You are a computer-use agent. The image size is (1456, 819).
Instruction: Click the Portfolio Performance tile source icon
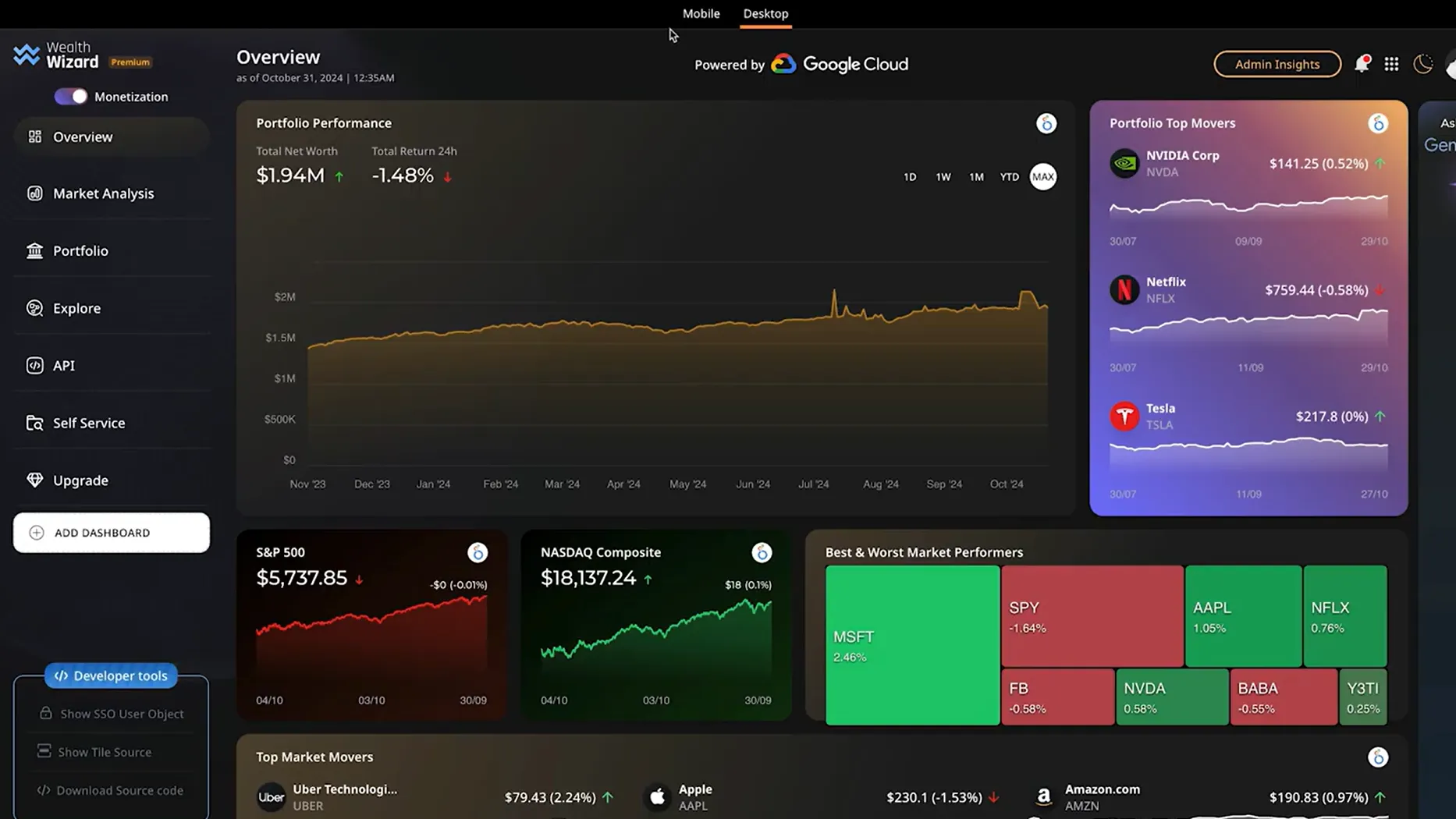[x=1046, y=123]
